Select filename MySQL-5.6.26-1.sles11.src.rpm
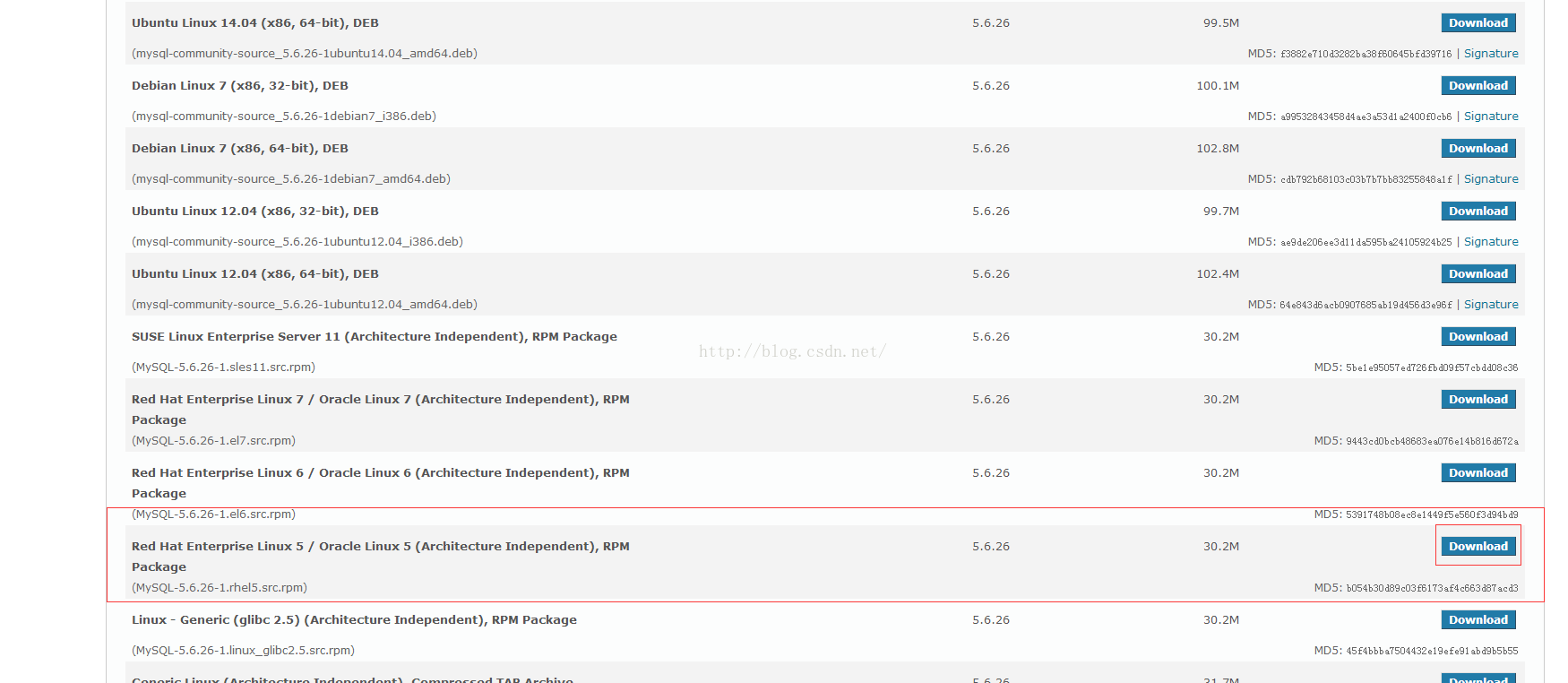The height and width of the screenshot is (683, 1568). (224, 367)
